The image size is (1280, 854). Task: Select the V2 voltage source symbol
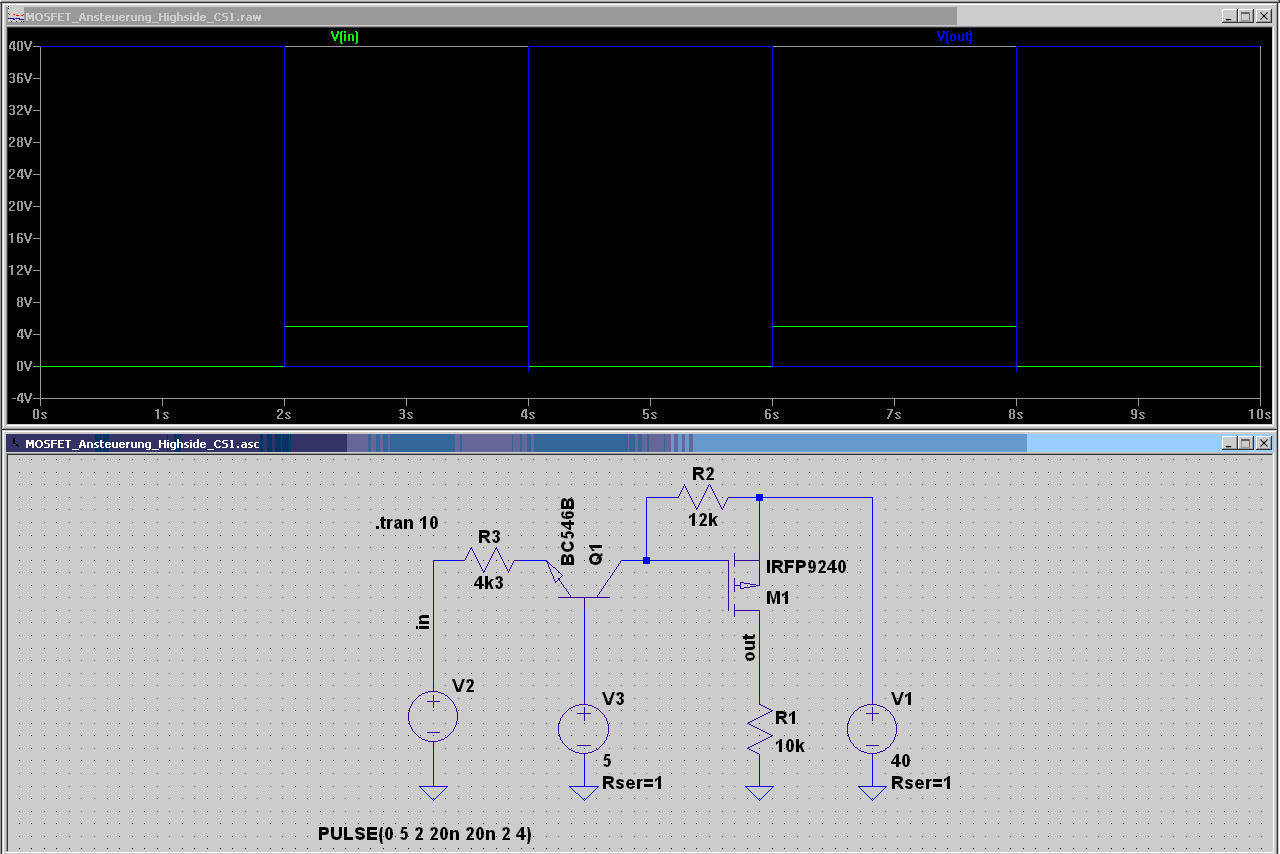[433, 716]
